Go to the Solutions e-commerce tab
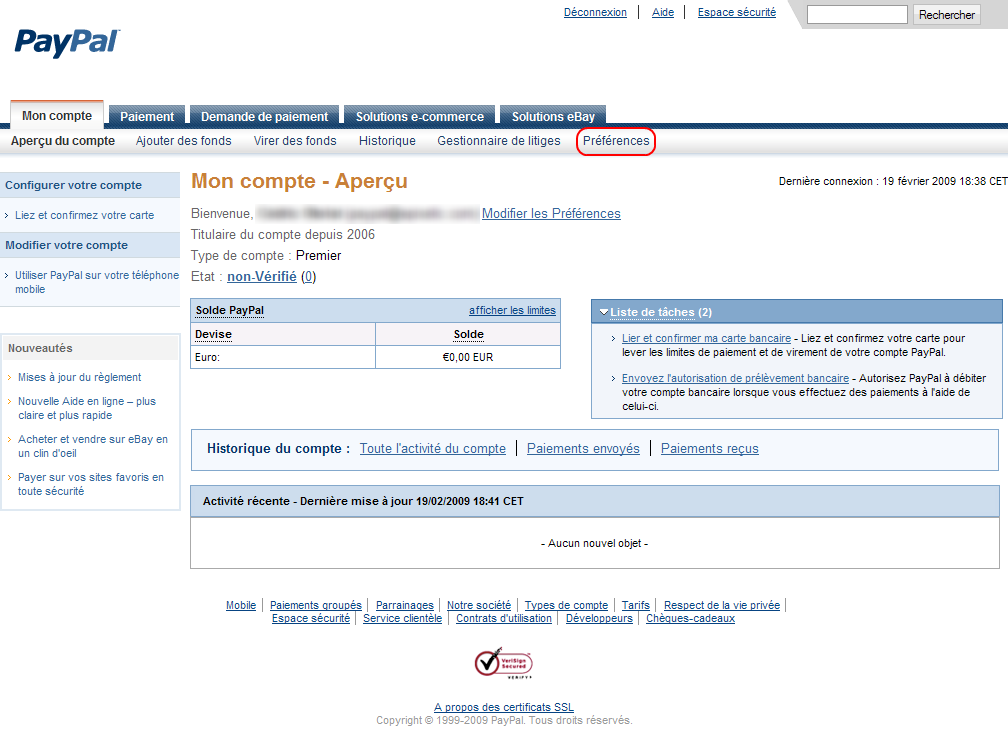1008x733 pixels. [420, 116]
